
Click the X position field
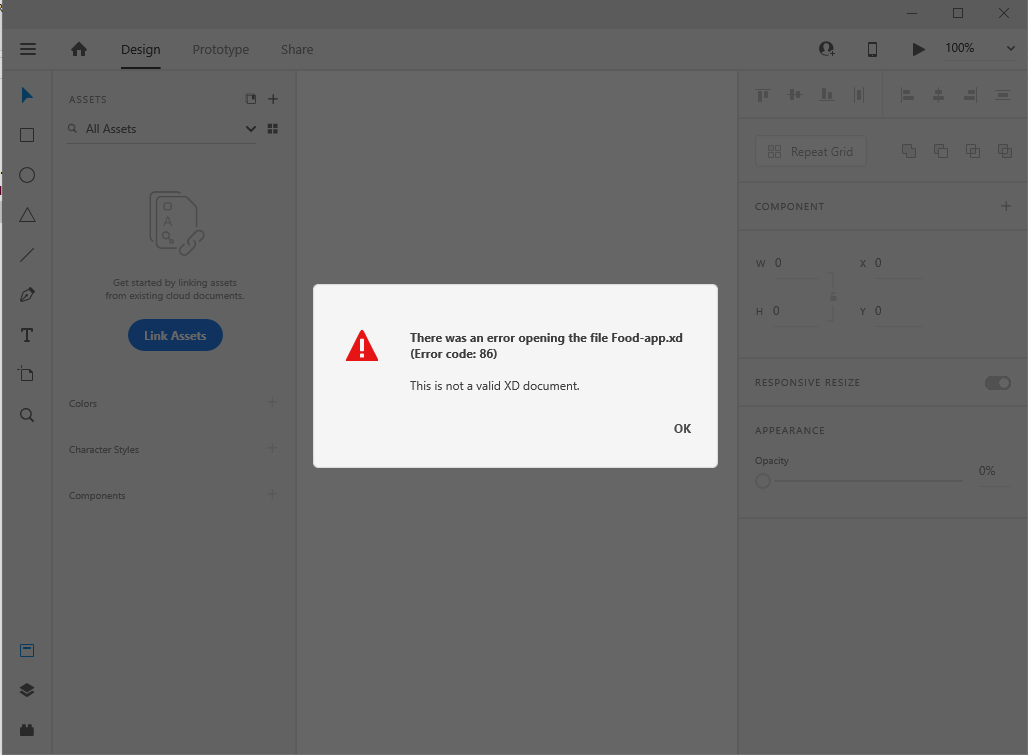898,263
